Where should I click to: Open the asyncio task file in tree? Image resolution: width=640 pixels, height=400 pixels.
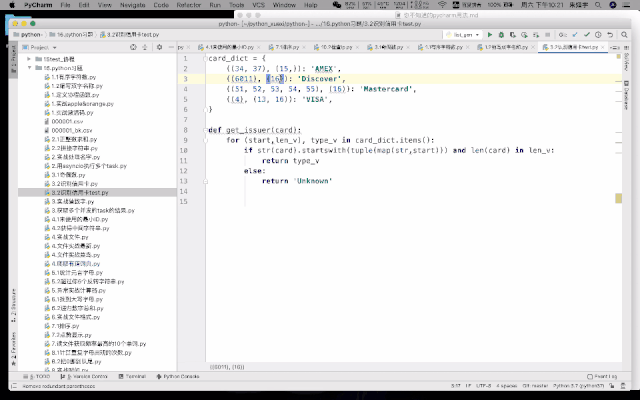point(85,166)
